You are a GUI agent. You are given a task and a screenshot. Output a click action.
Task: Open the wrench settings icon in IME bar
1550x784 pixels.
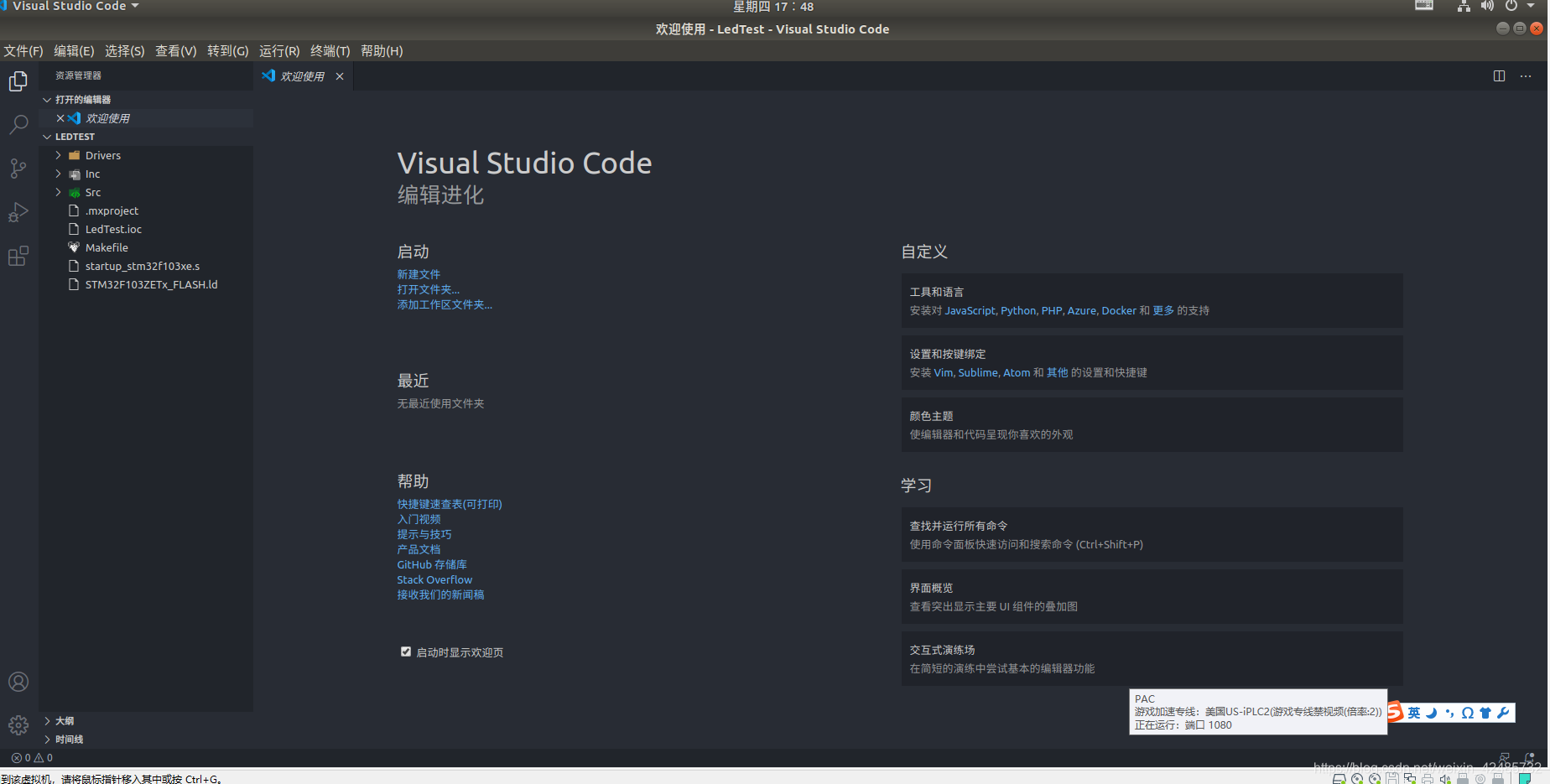click(x=1503, y=713)
